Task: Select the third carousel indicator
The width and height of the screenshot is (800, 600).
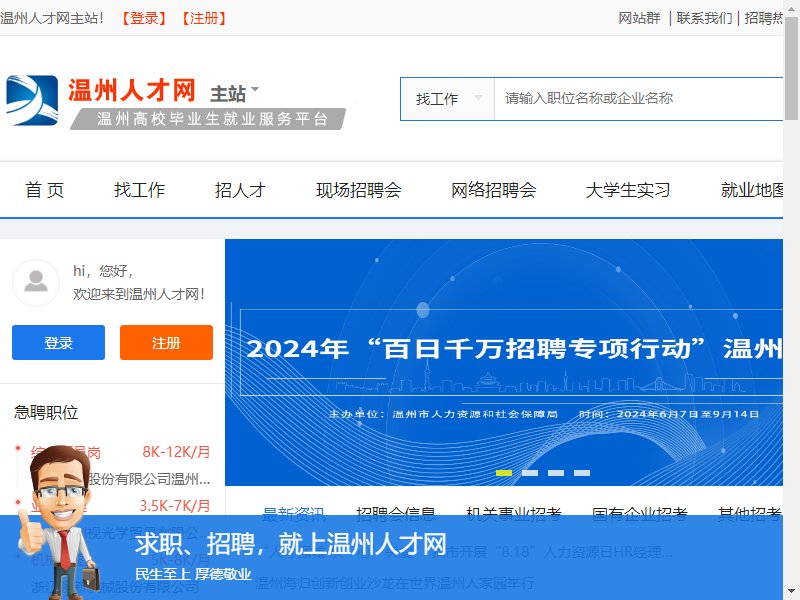Action: point(556,473)
